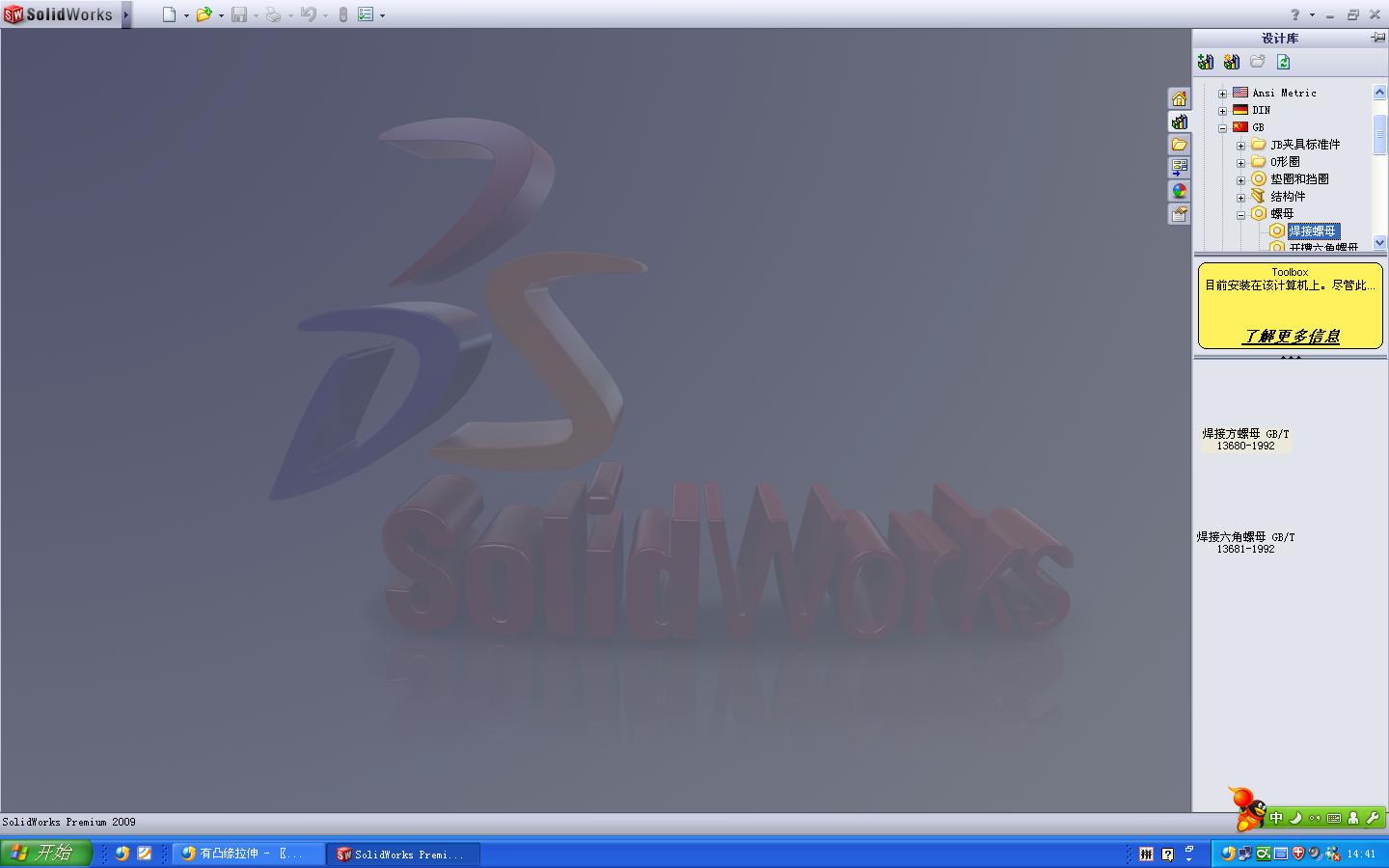Select 焊接六角螺母 GB/T 13681-1992 part

(x=1245, y=543)
